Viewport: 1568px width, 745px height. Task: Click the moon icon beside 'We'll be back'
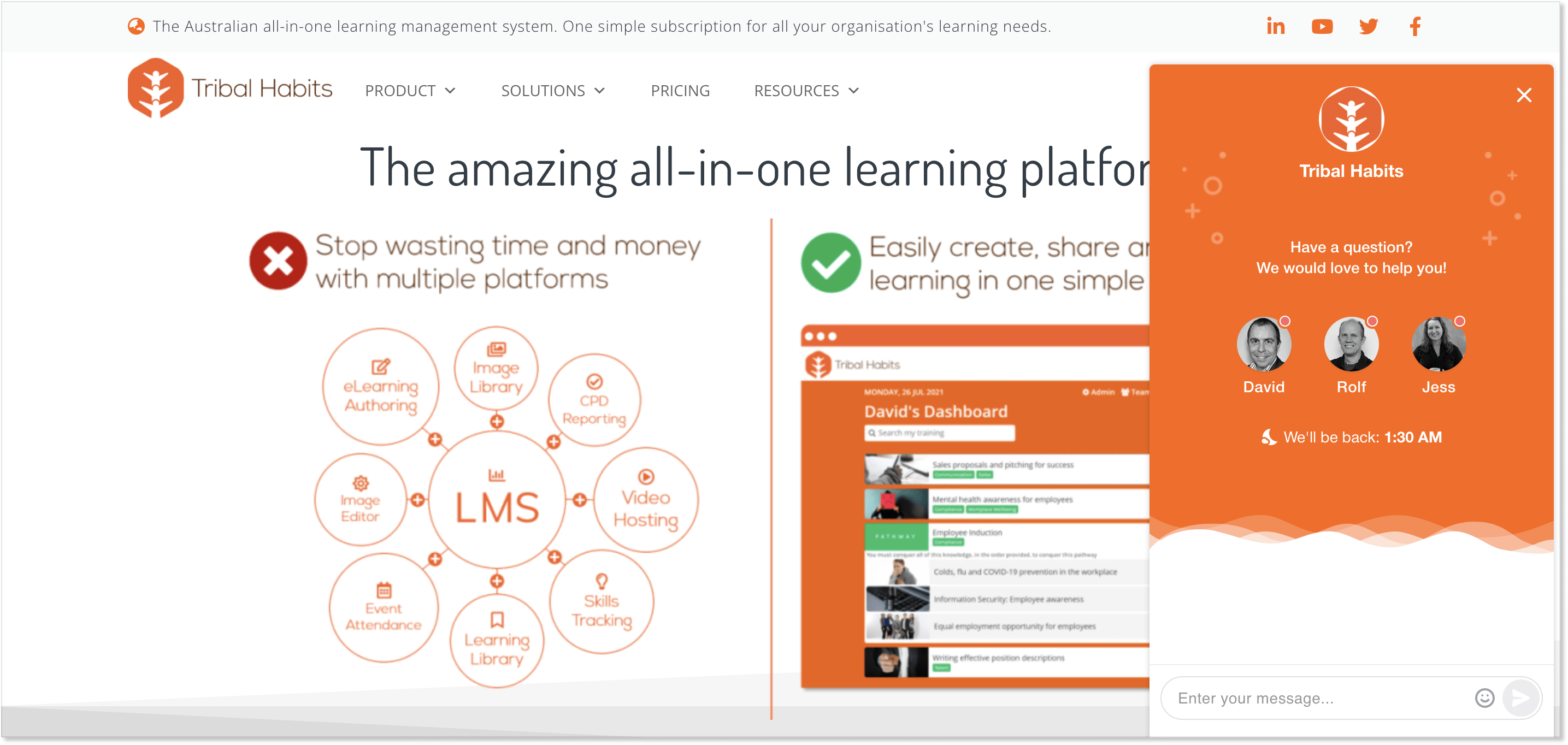click(1269, 437)
